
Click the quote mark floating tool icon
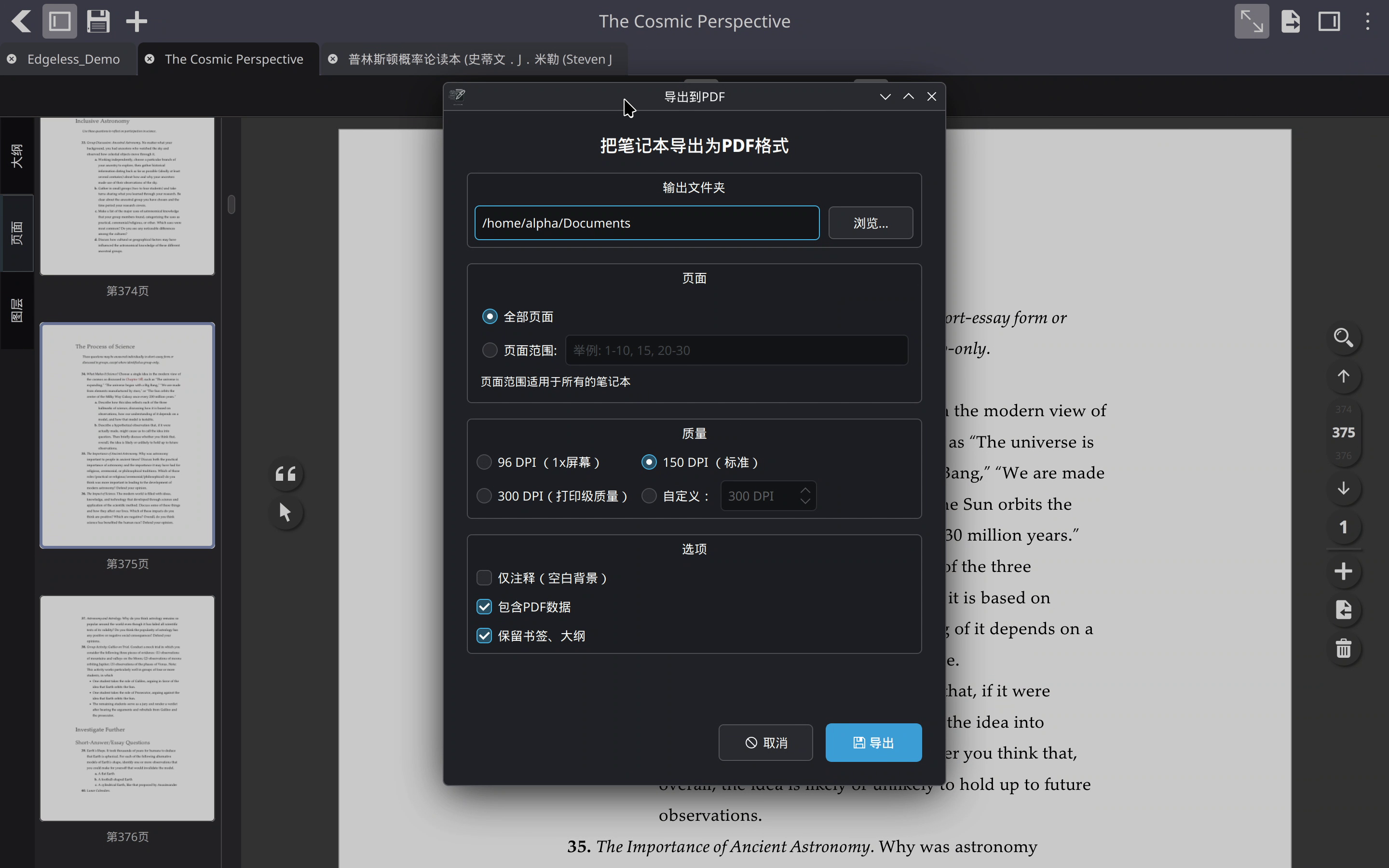coord(285,474)
